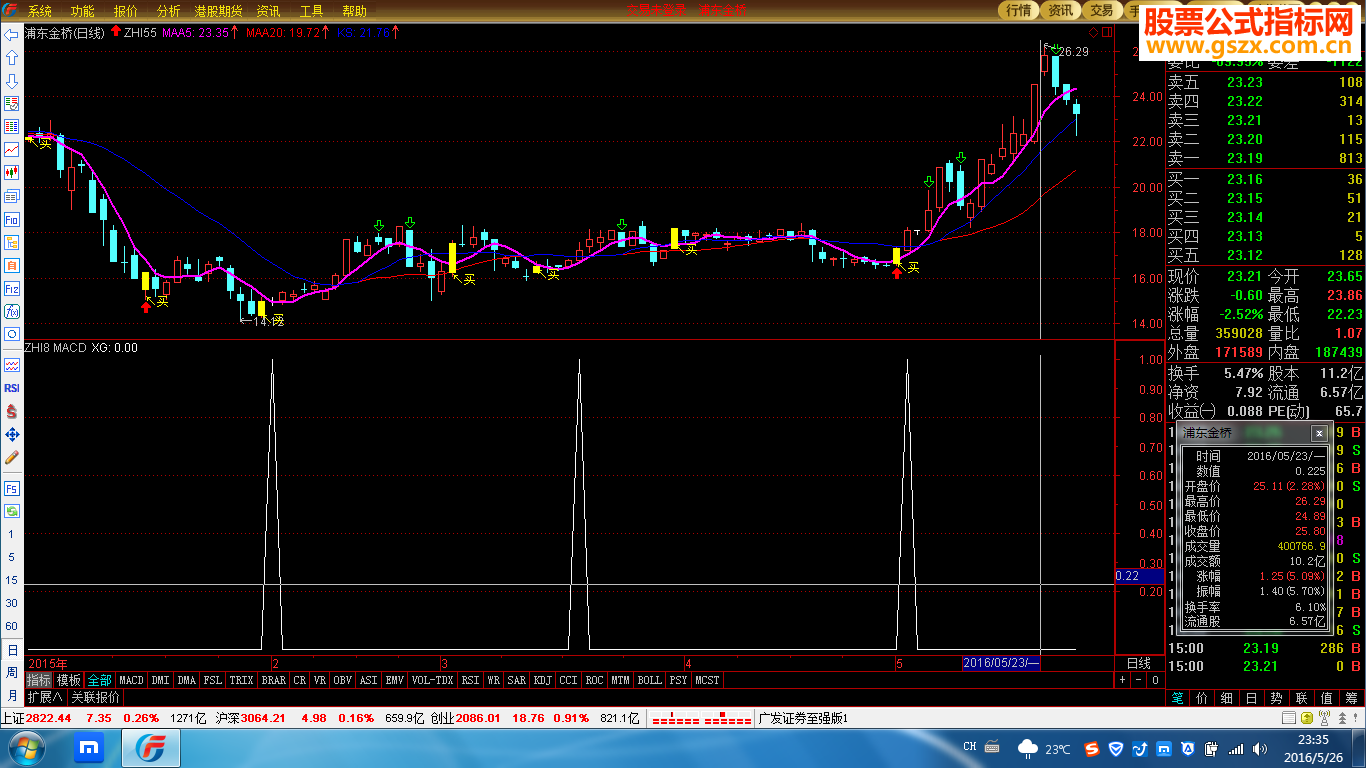1366x768 pixels.
Task: Click the red dollar sign icon
Action: pyautogui.click(x=12, y=411)
